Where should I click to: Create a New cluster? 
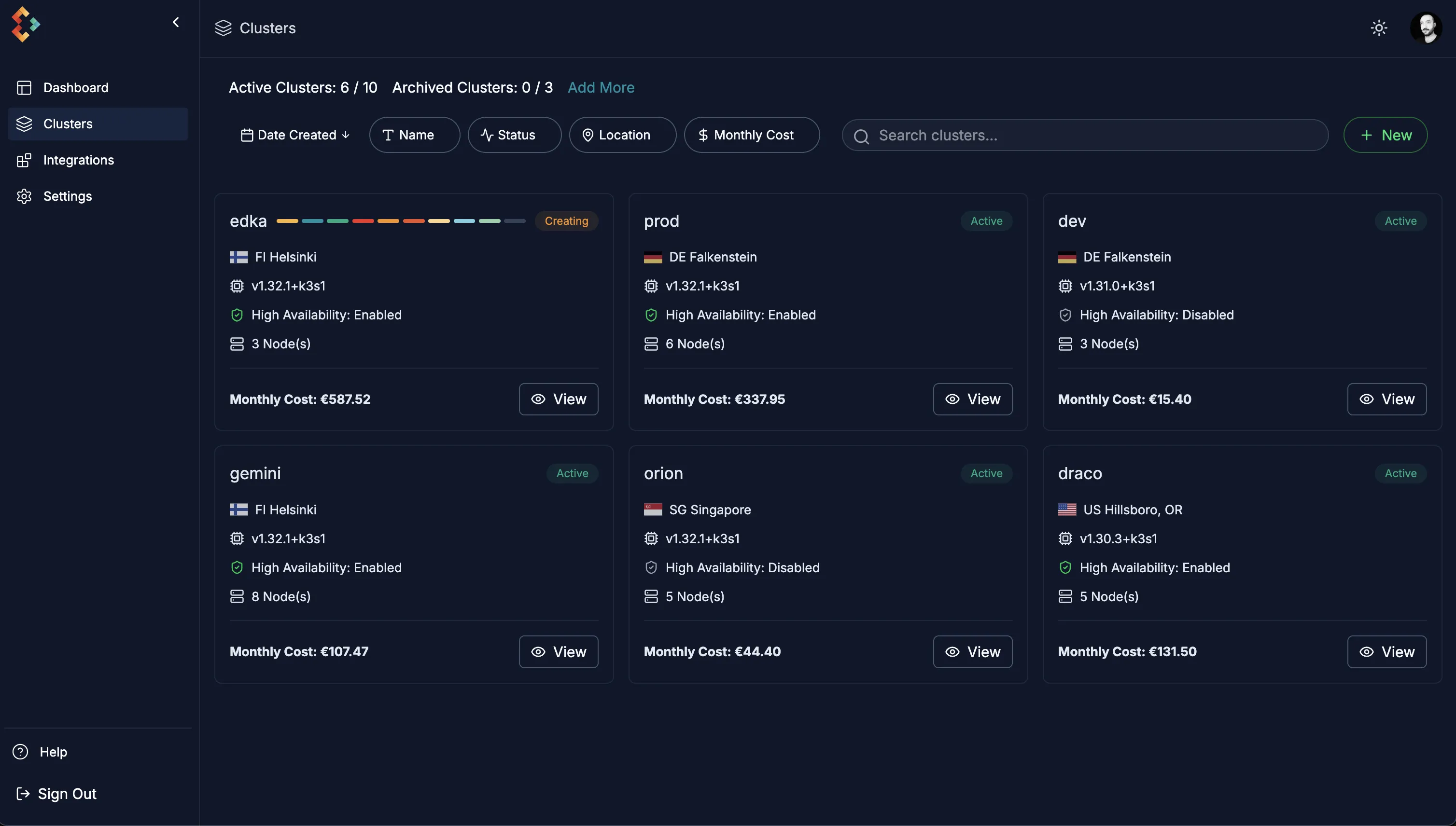(1385, 135)
